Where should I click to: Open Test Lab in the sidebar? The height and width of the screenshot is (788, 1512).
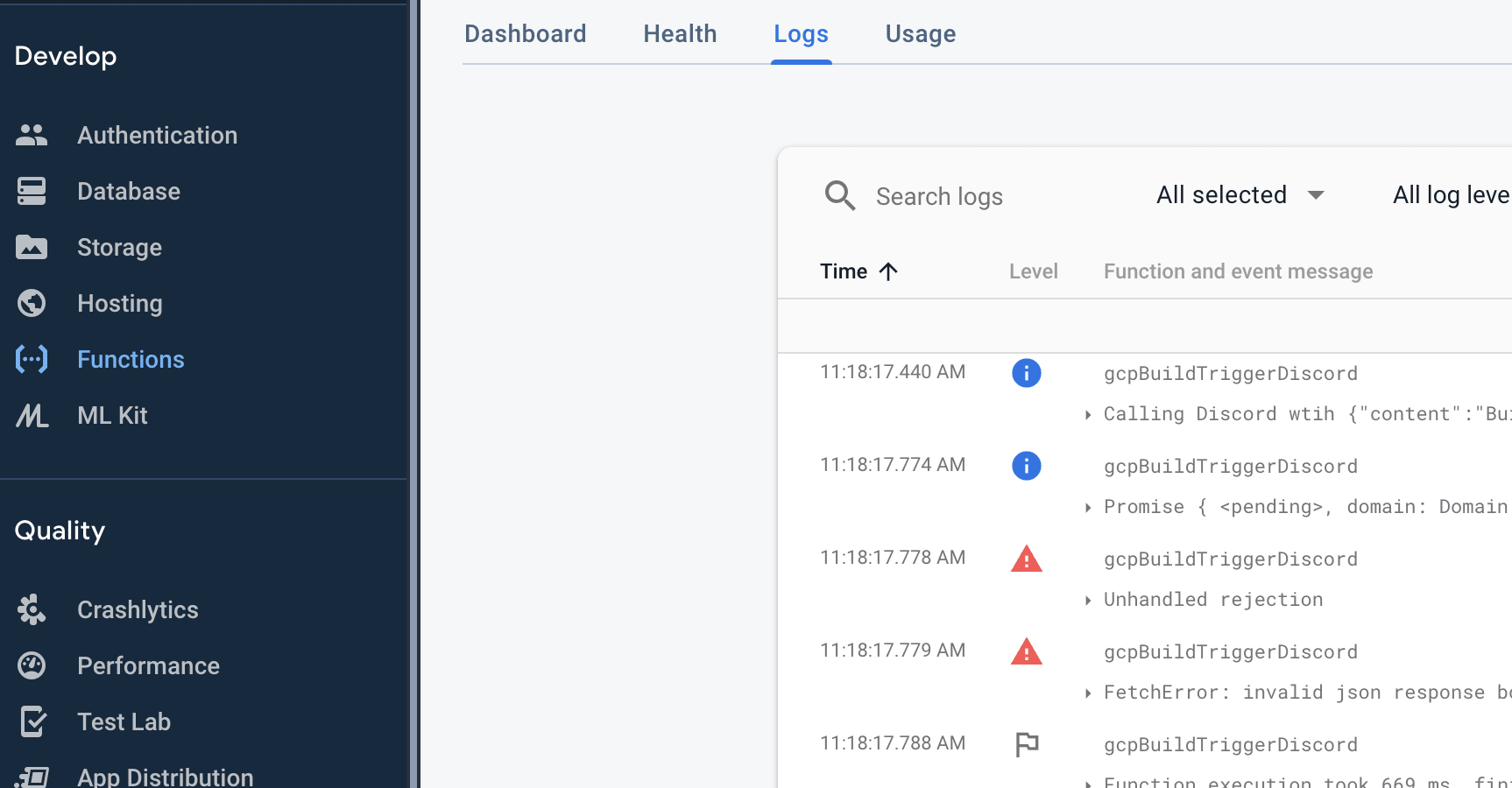pos(124,721)
